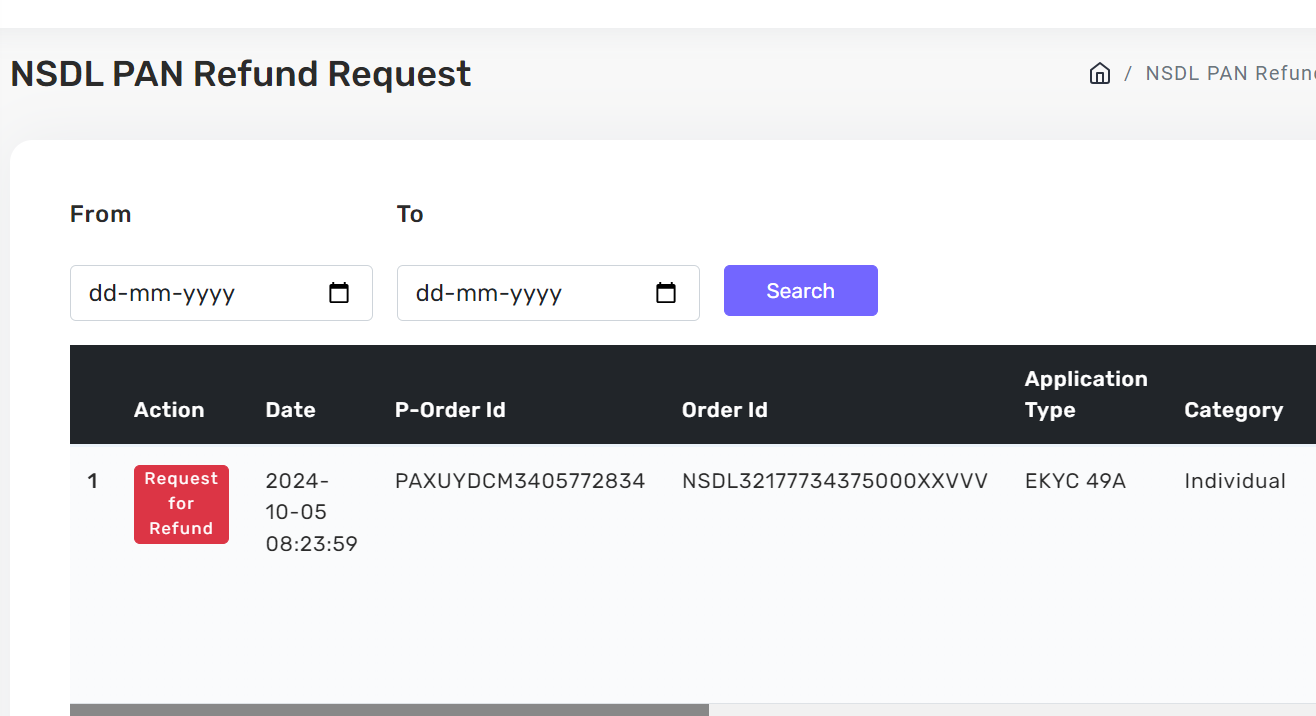Focus the From date input field
1316x716 pixels.
(x=200, y=293)
